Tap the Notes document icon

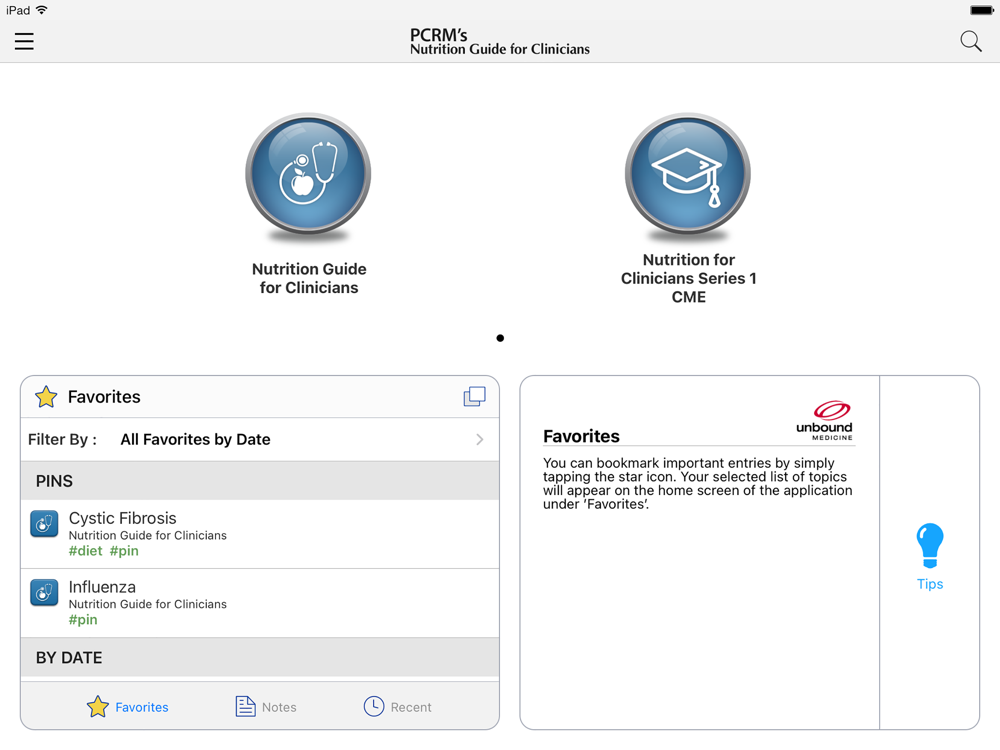tap(246, 706)
